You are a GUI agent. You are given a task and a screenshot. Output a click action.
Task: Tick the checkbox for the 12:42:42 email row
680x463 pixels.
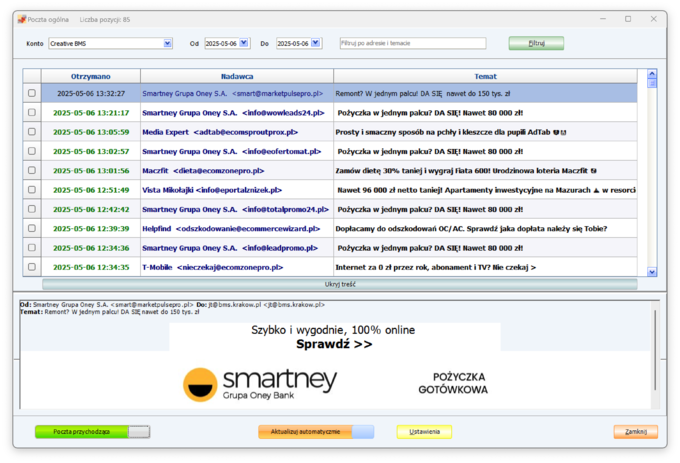pyautogui.click(x=32, y=209)
